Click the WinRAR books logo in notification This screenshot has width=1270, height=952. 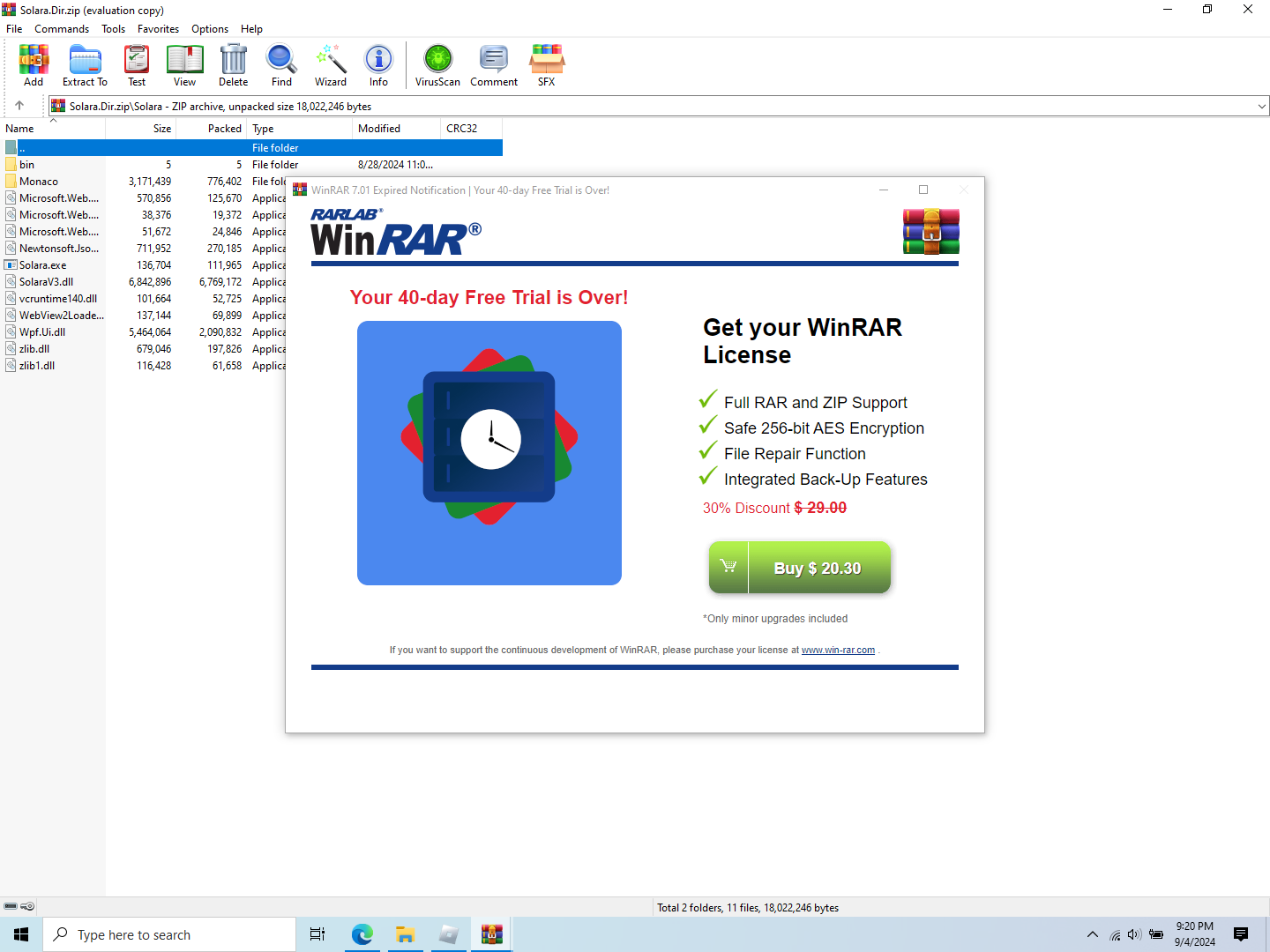[x=930, y=232]
